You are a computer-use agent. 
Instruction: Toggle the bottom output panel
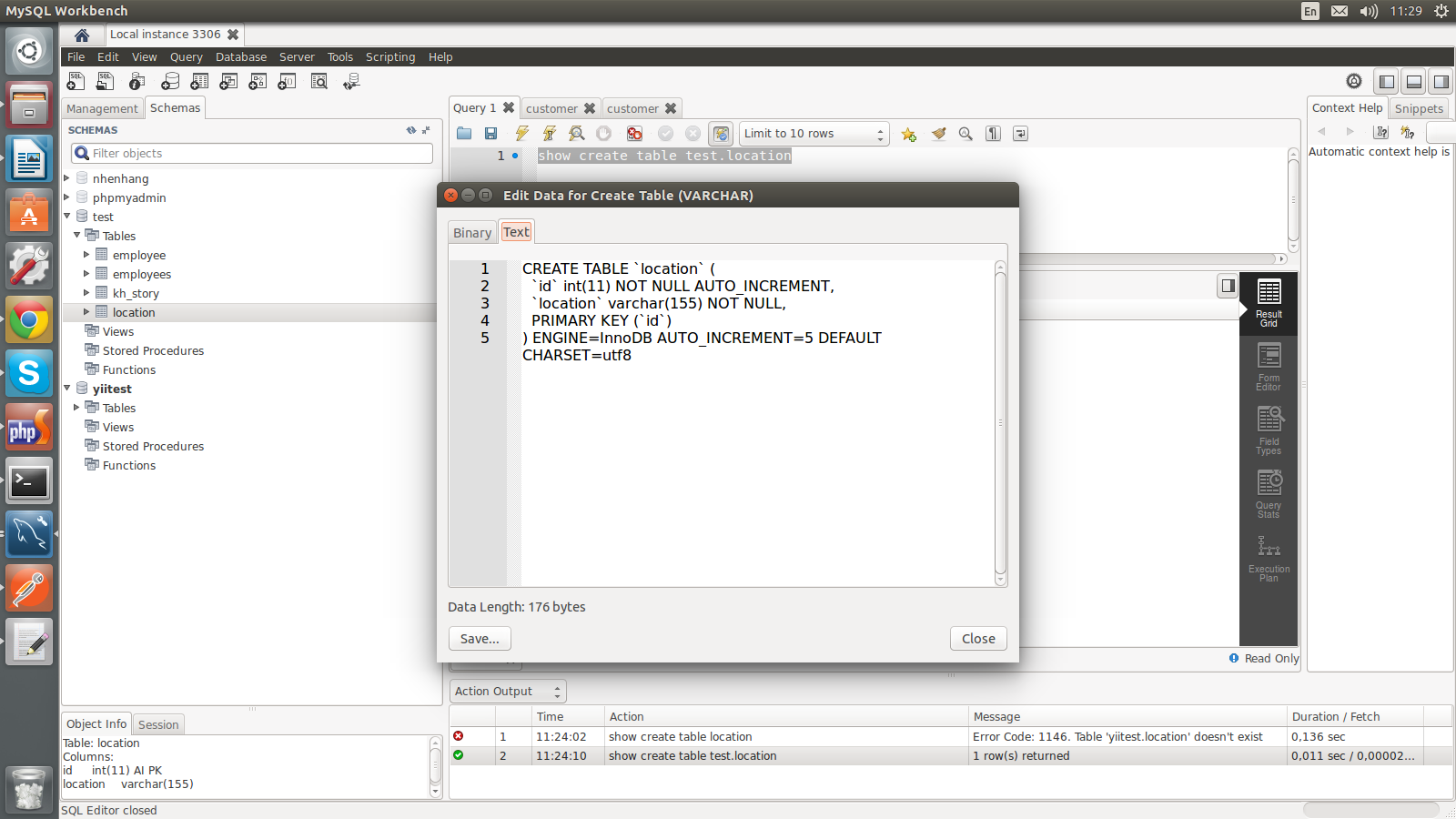[1414, 82]
